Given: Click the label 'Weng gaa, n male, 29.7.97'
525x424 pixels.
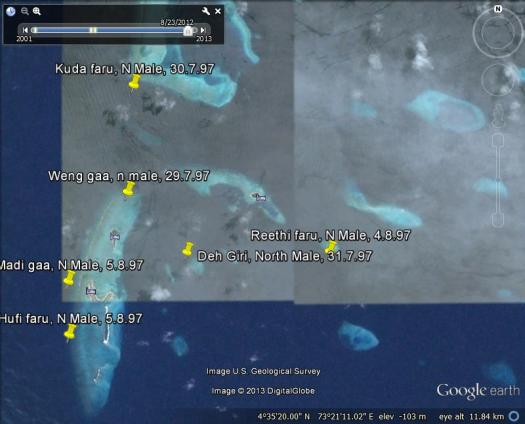Looking at the screenshot, I should pos(129,176).
